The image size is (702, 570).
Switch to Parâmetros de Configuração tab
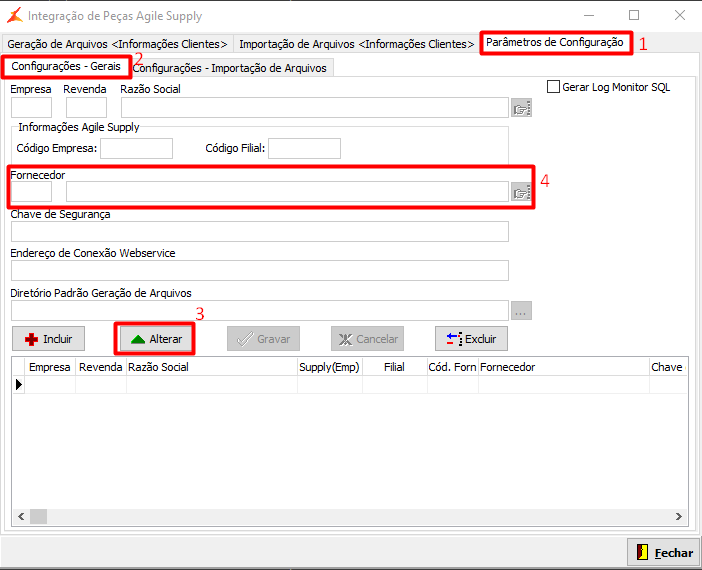coord(555,43)
